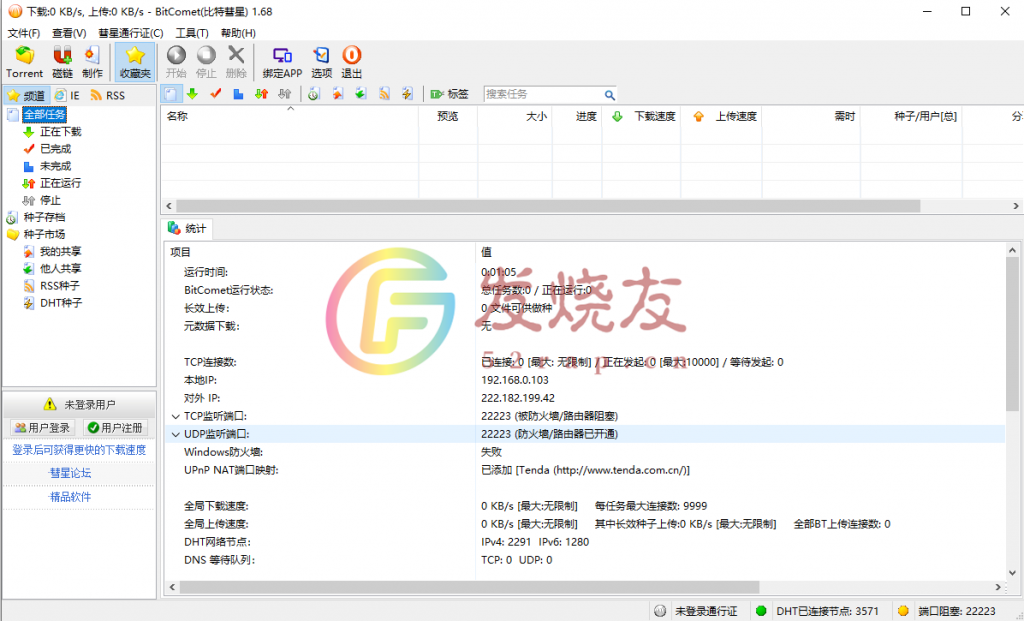
Task: Click the DHT torrents lightning icon in filter toolbar
Action: (408, 94)
